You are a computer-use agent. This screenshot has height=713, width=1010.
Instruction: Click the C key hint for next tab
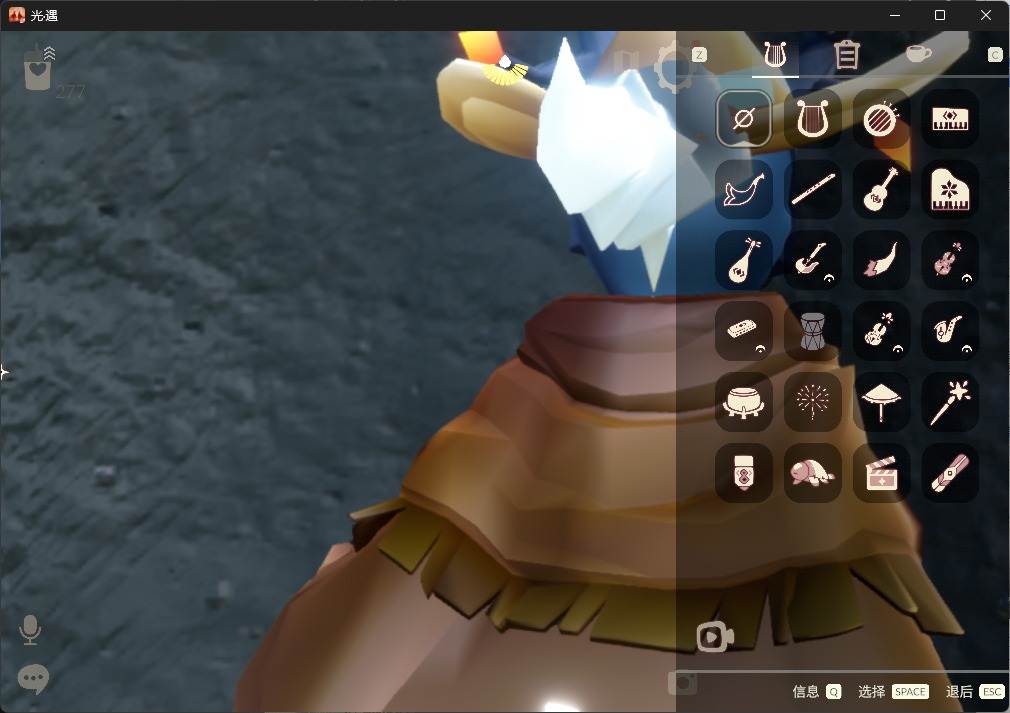click(995, 55)
